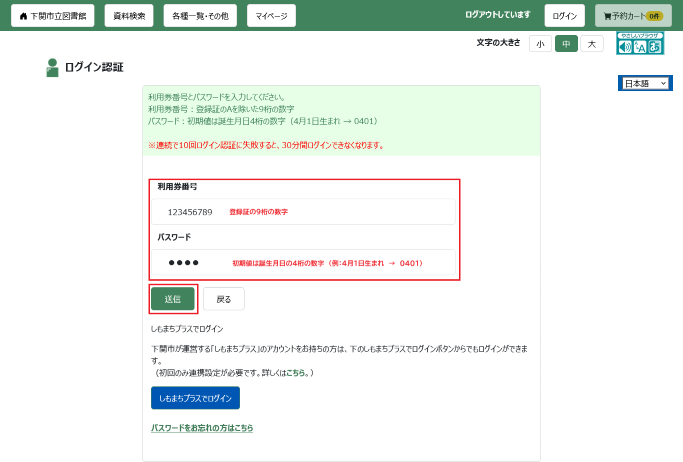683x462 pixels.
Task: Click the しもまちプラスでログイン button
Action: point(195,398)
